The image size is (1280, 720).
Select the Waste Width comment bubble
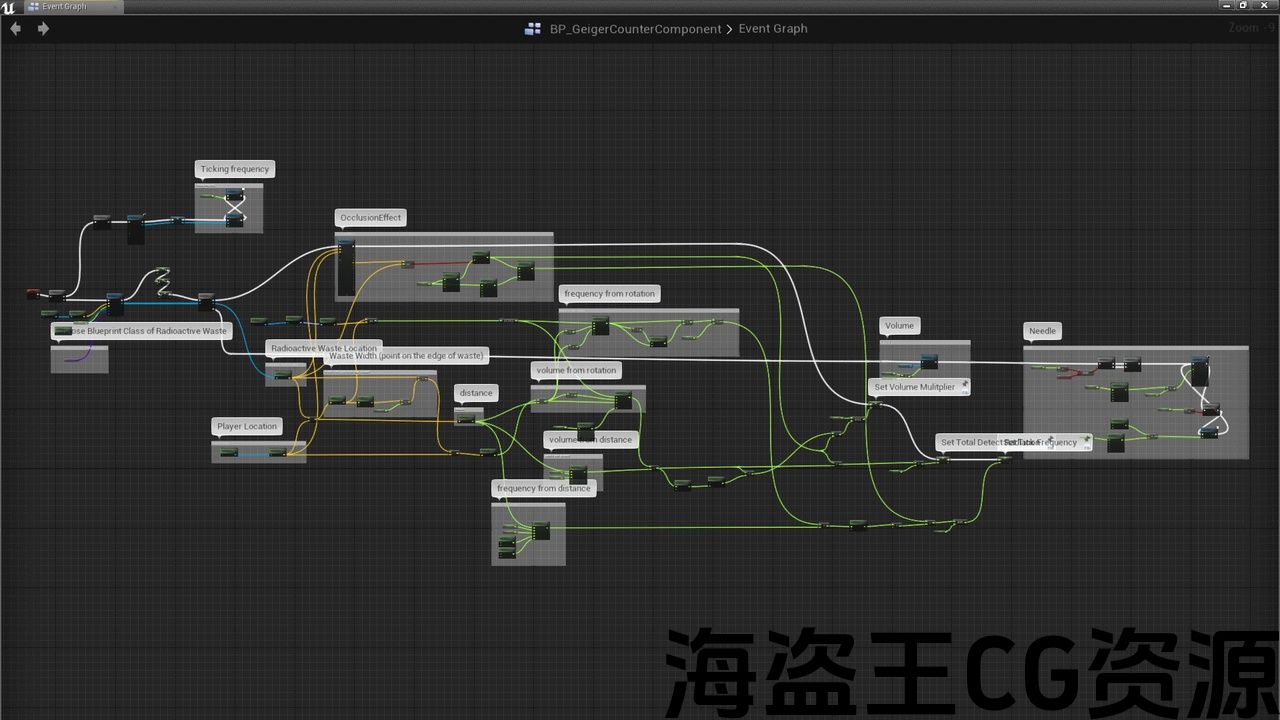[406, 356]
